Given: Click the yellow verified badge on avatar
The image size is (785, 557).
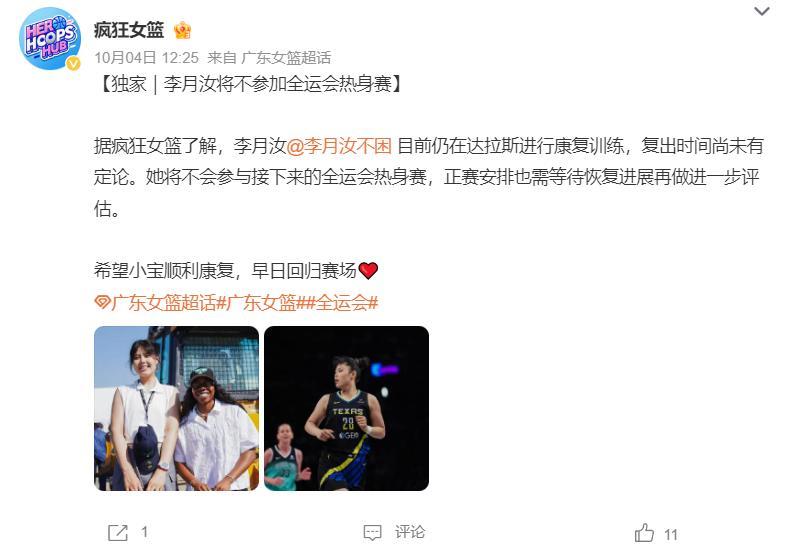Looking at the screenshot, I should tap(74, 63).
